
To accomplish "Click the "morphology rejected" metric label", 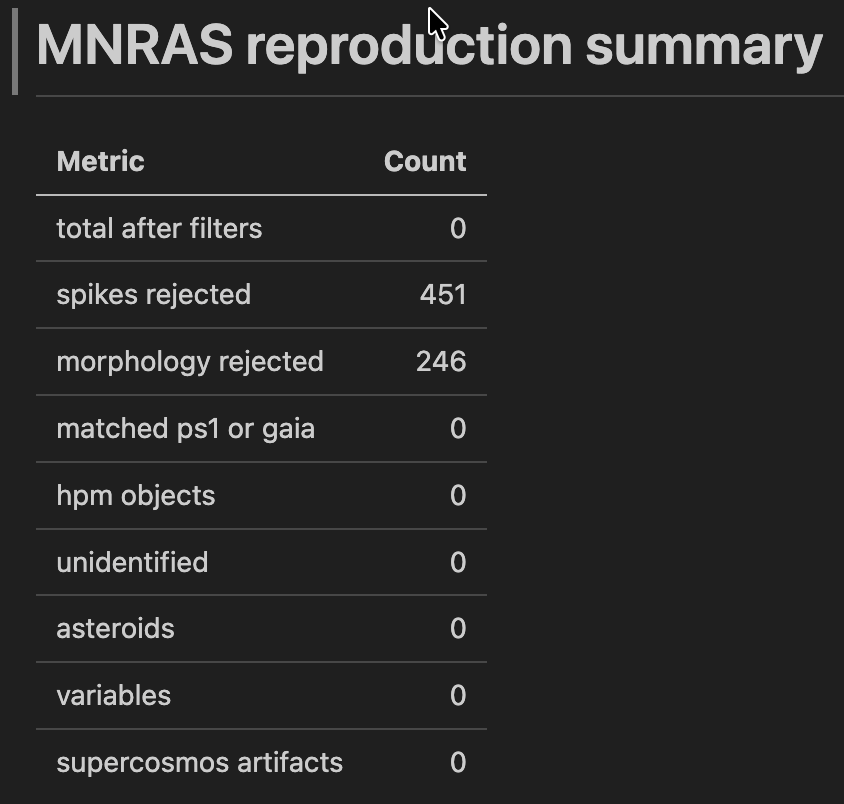I will 190,361.
